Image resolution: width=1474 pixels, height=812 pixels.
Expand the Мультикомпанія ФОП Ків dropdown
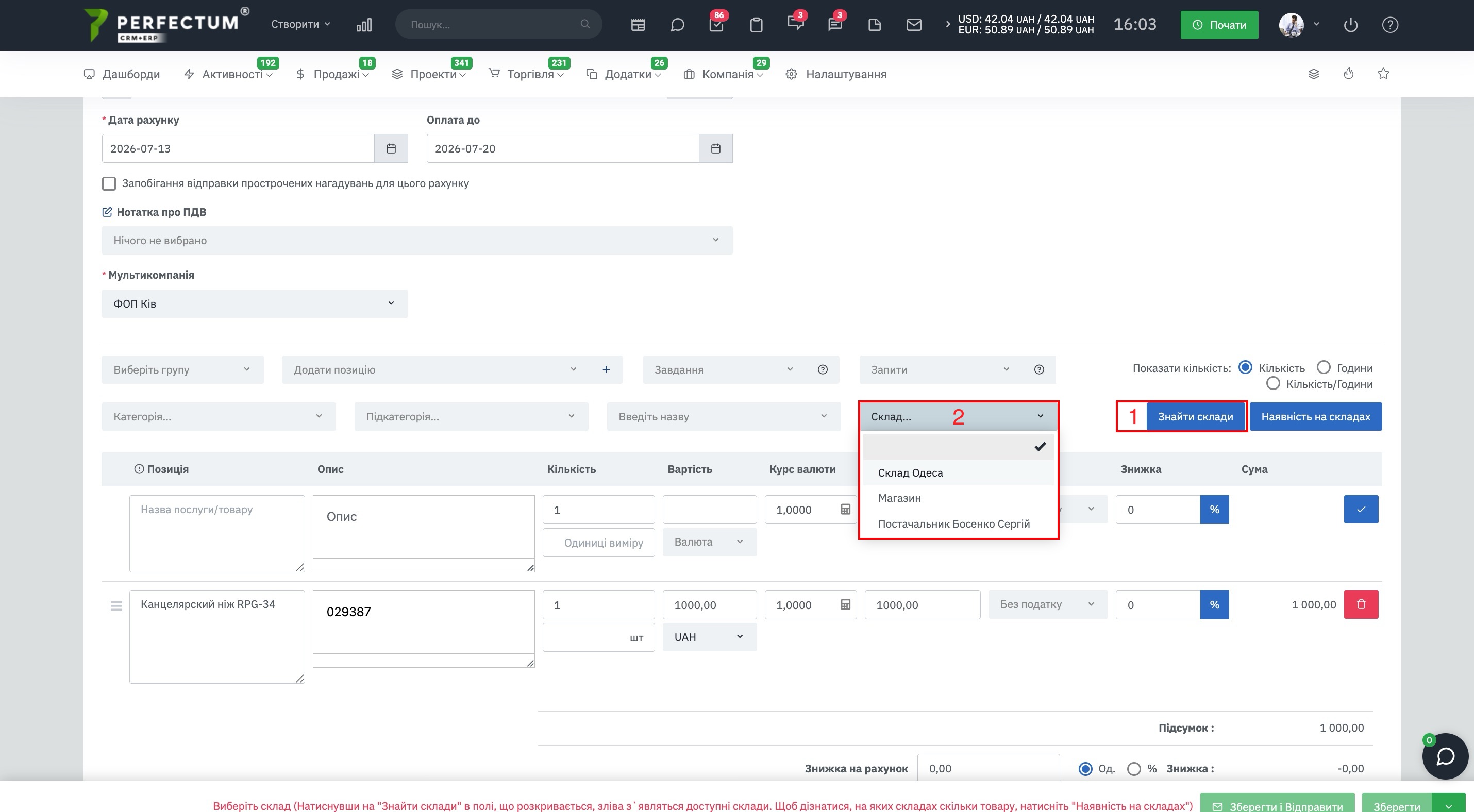point(255,303)
